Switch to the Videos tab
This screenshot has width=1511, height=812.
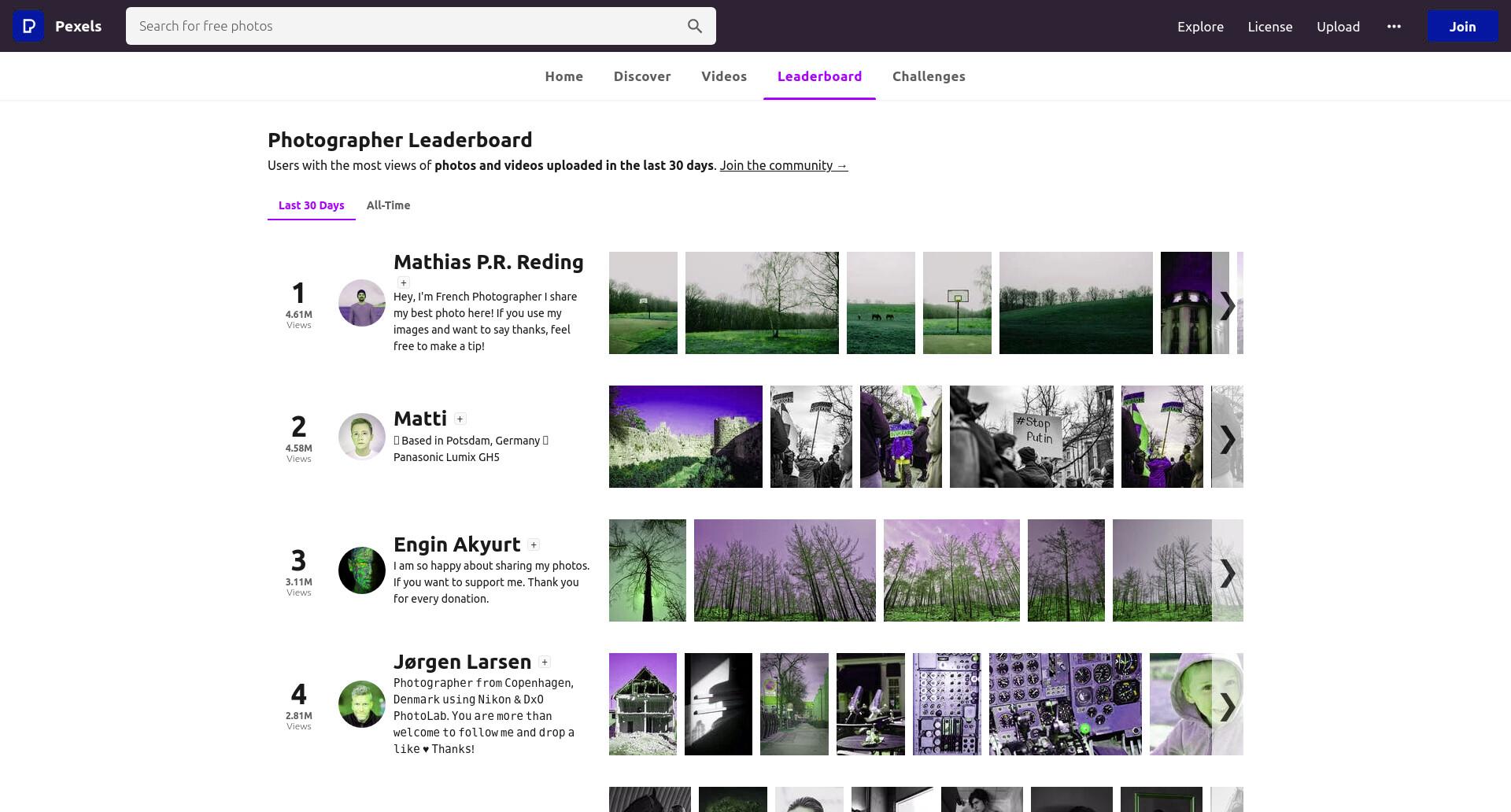[x=724, y=76]
